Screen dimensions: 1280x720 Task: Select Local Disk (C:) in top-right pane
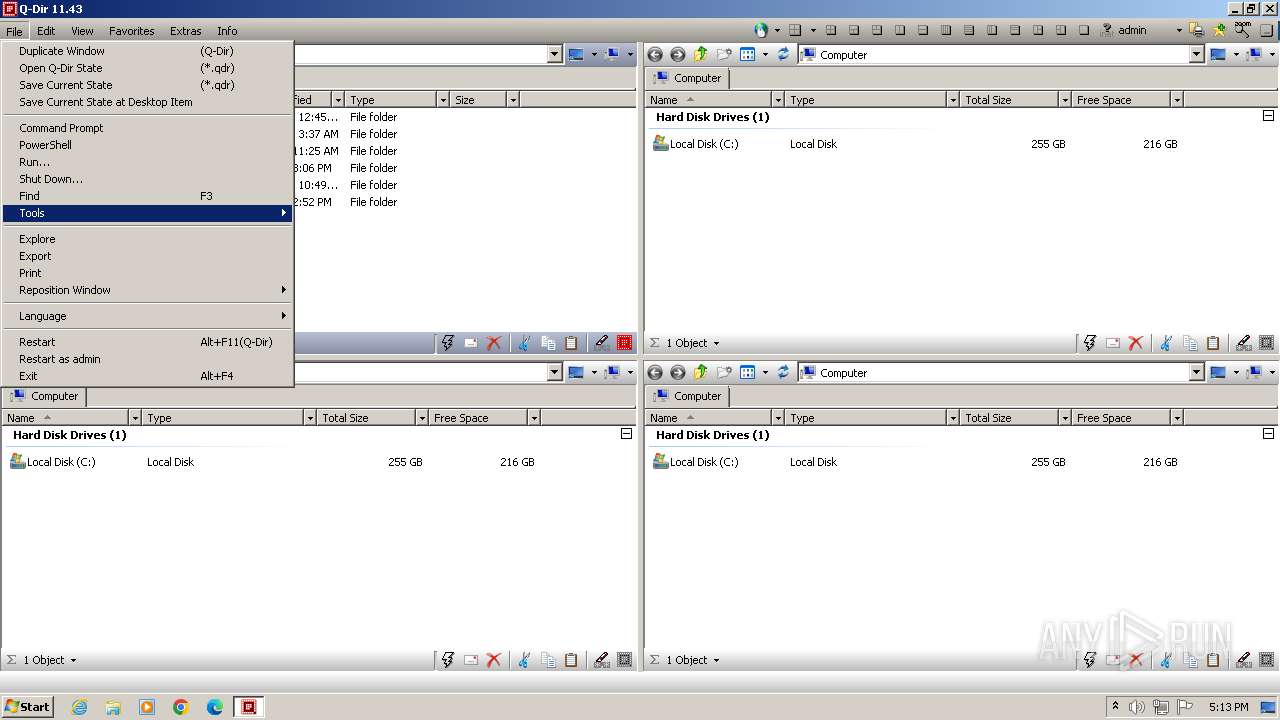[x=696, y=144]
